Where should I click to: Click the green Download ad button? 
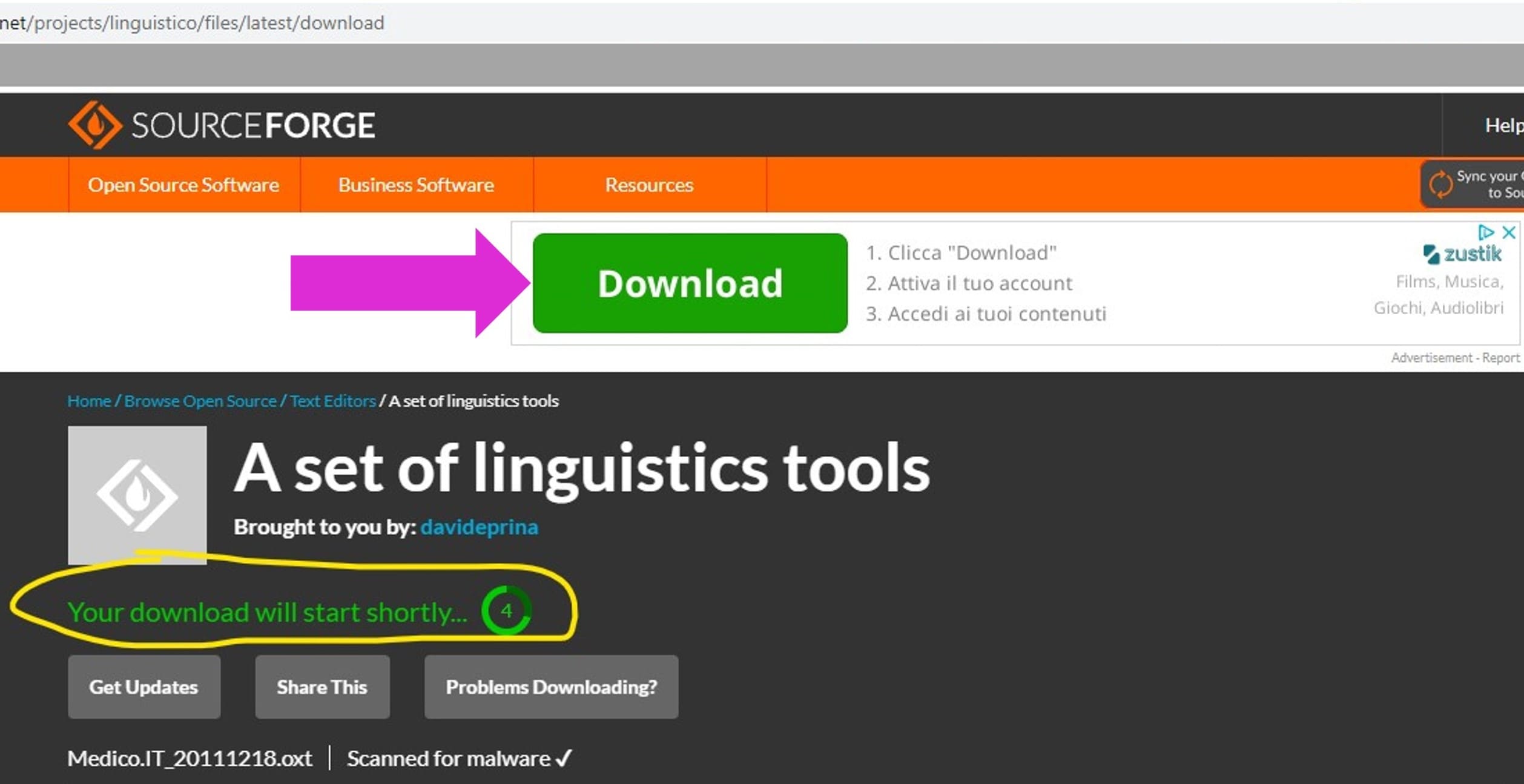pyautogui.click(x=690, y=283)
